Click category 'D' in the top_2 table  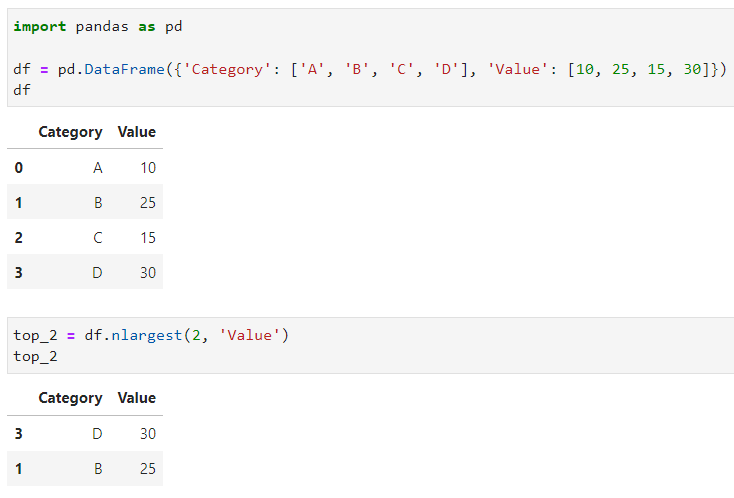click(x=97, y=434)
